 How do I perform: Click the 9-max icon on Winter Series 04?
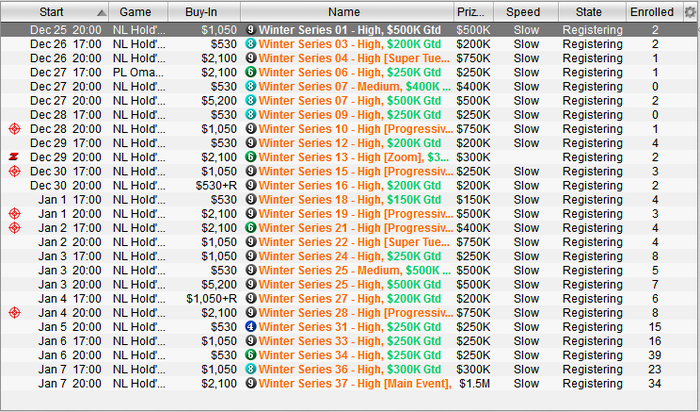point(251,58)
